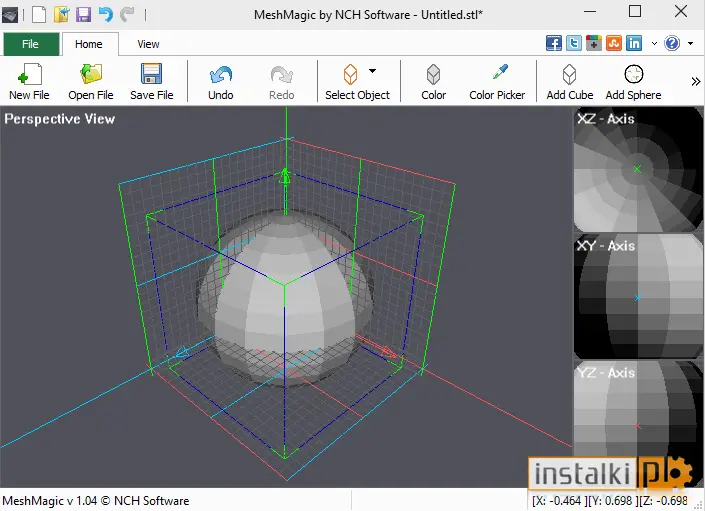
Task: Click the Perspective View label
Action: [60, 119]
